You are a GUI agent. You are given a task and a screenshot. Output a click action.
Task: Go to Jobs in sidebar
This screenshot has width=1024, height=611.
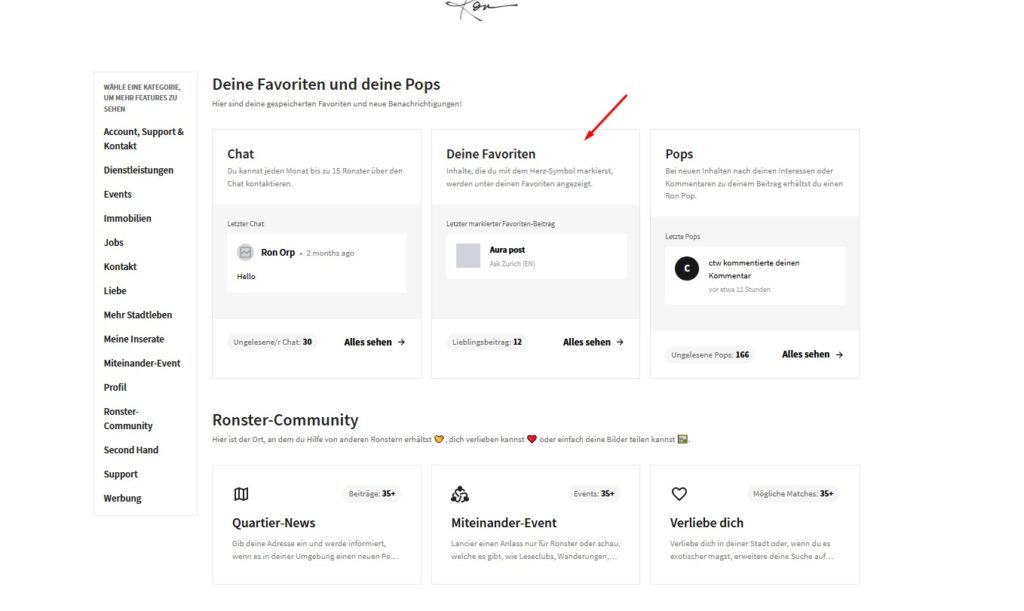tap(114, 242)
